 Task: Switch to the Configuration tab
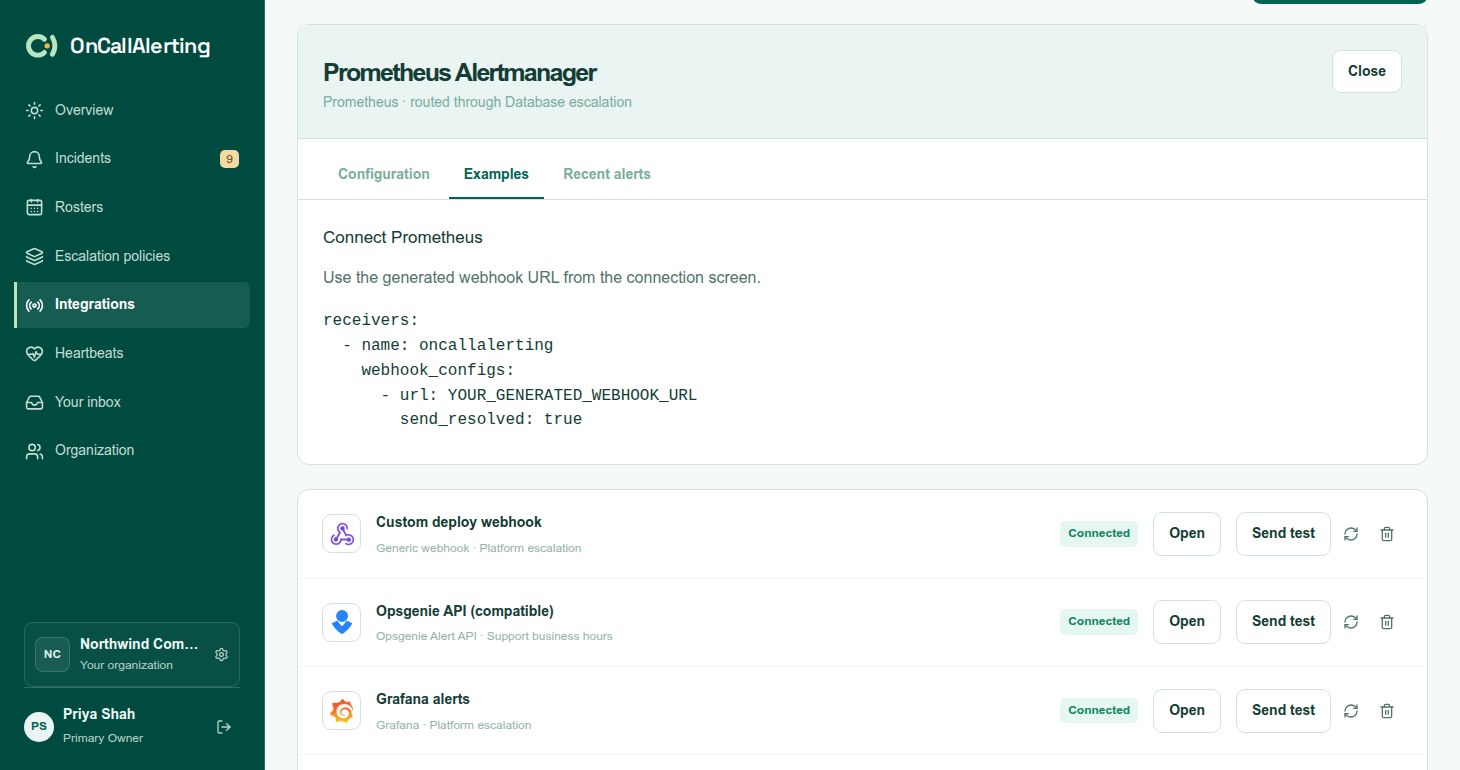coord(384,174)
